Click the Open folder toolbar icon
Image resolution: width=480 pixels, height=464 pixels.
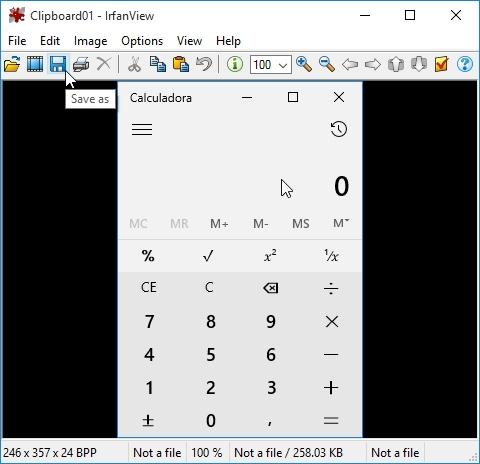(x=12, y=64)
